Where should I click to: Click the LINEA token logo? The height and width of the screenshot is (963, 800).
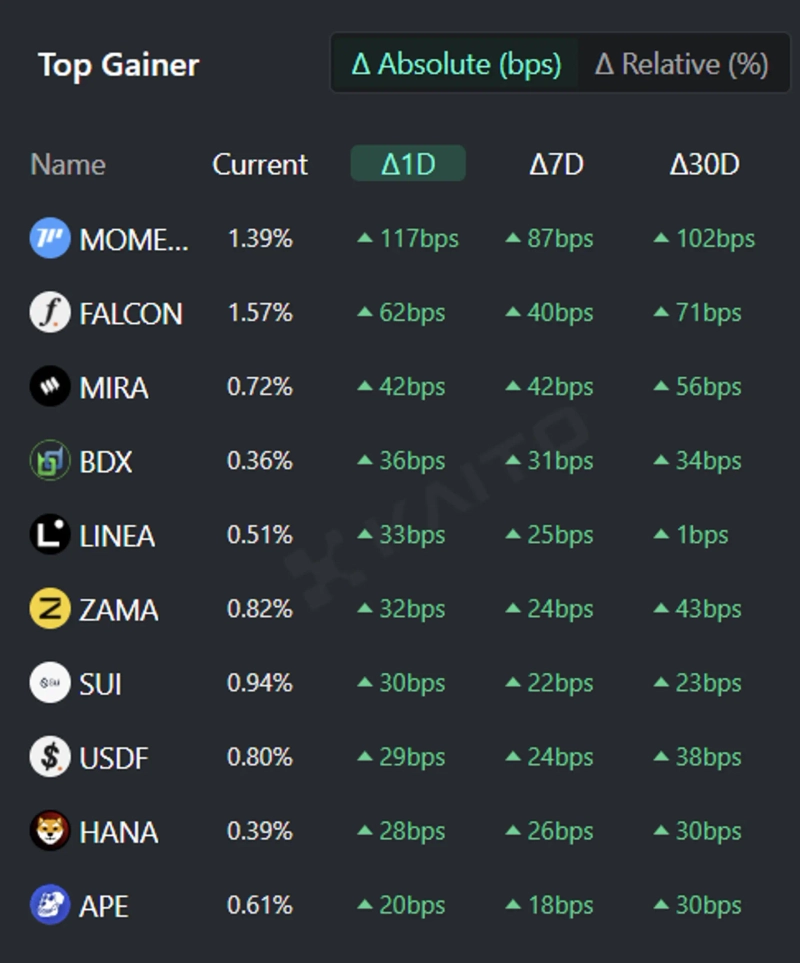(x=50, y=535)
